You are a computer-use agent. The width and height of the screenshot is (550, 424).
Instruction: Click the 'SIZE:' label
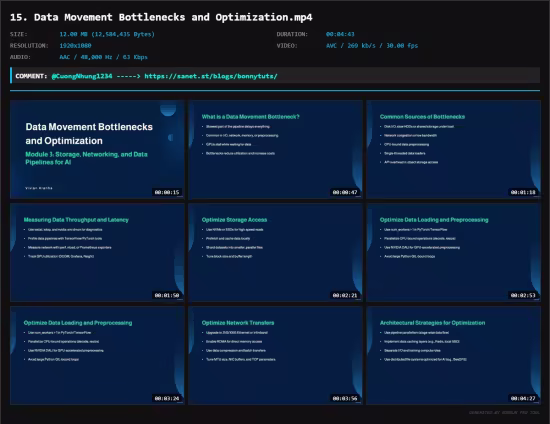[19, 34]
